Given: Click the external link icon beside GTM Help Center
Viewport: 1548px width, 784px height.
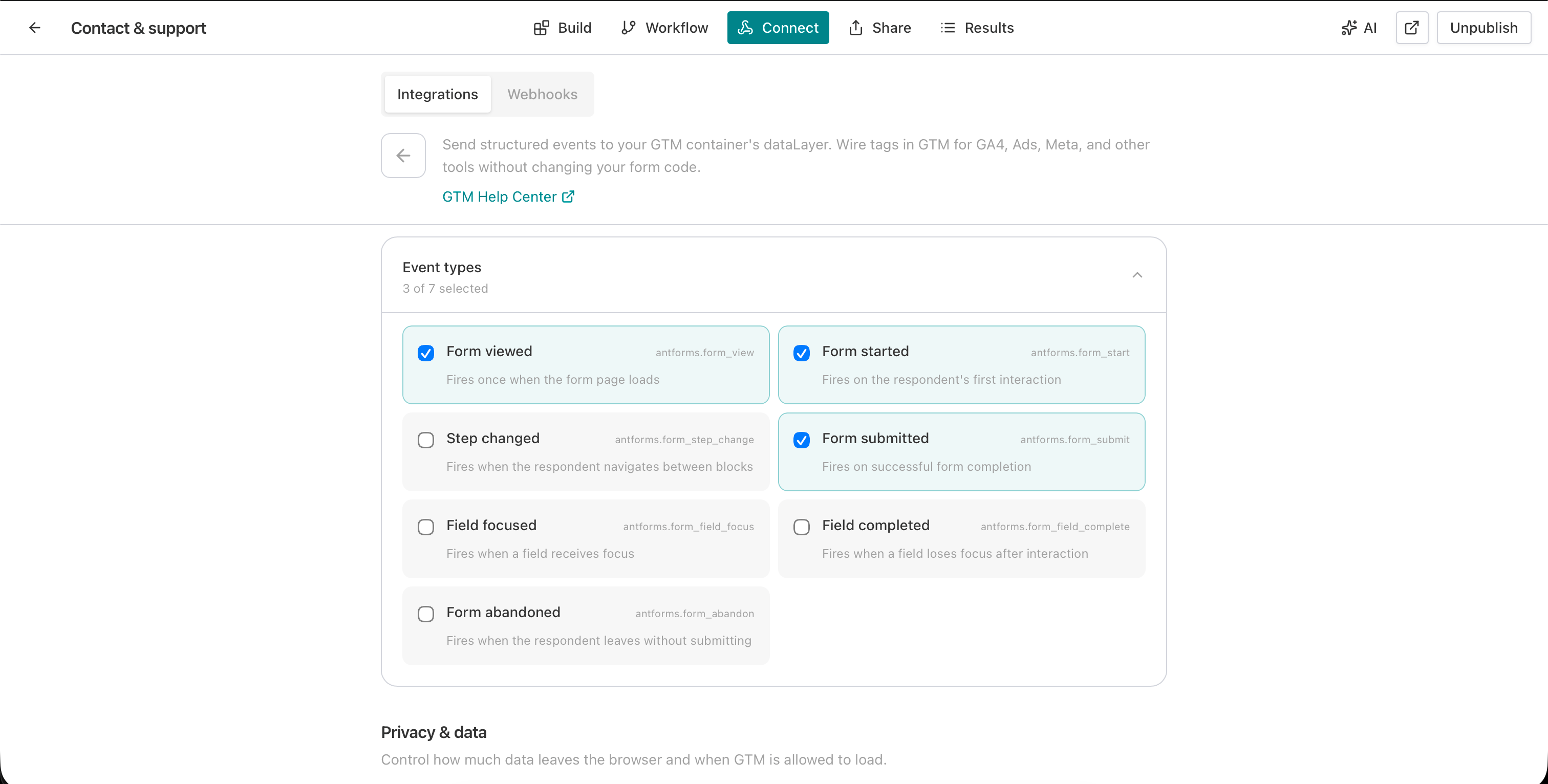Looking at the screenshot, I should 567,197.
